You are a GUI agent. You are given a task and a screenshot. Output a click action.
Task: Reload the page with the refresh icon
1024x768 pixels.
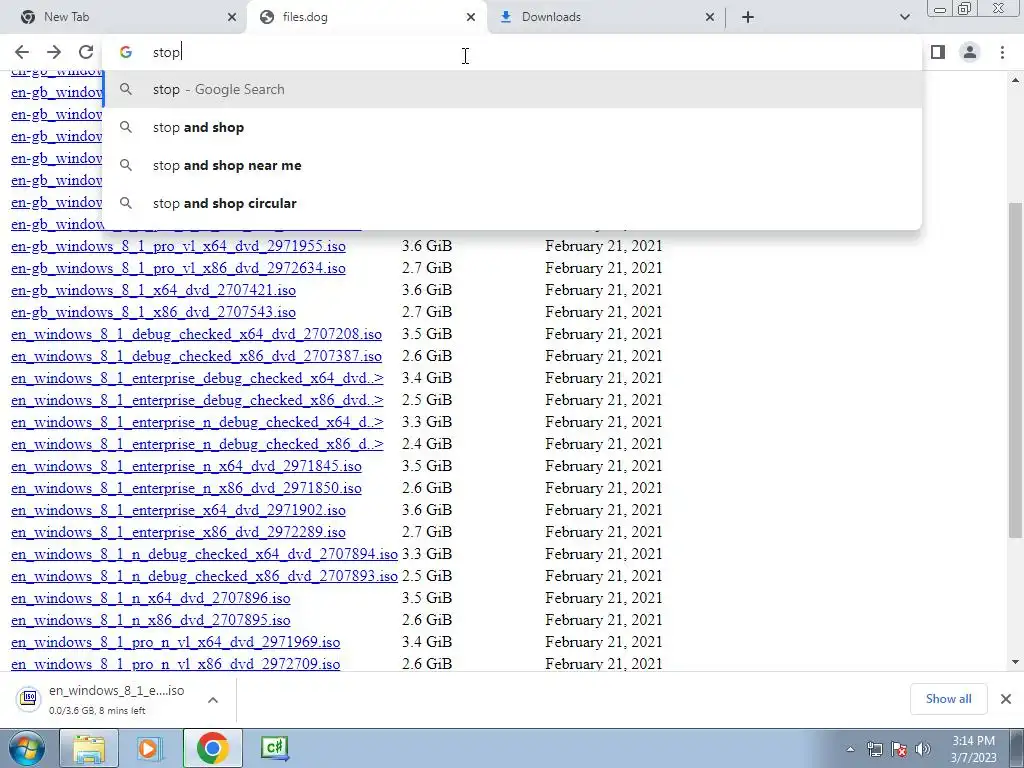[x=86, y=52]
